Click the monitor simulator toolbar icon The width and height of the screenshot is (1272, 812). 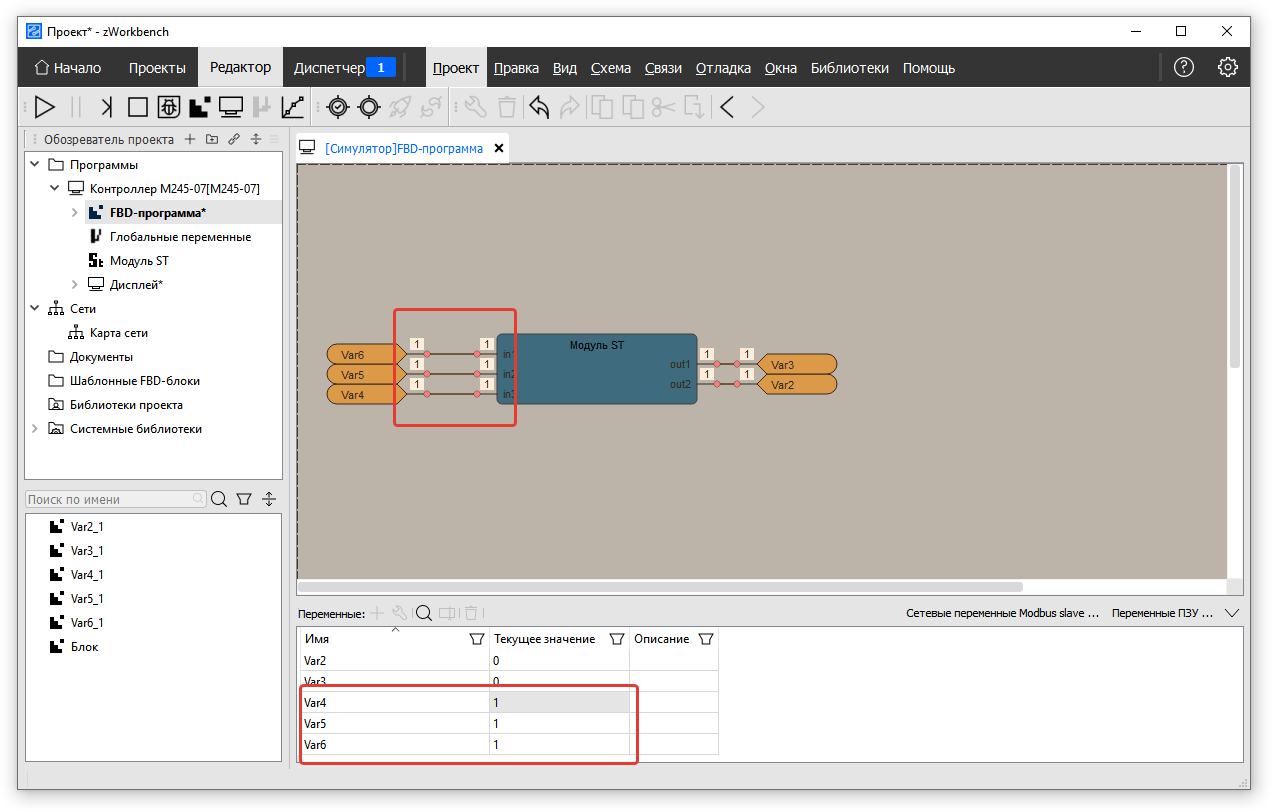(x=231, y=107)
